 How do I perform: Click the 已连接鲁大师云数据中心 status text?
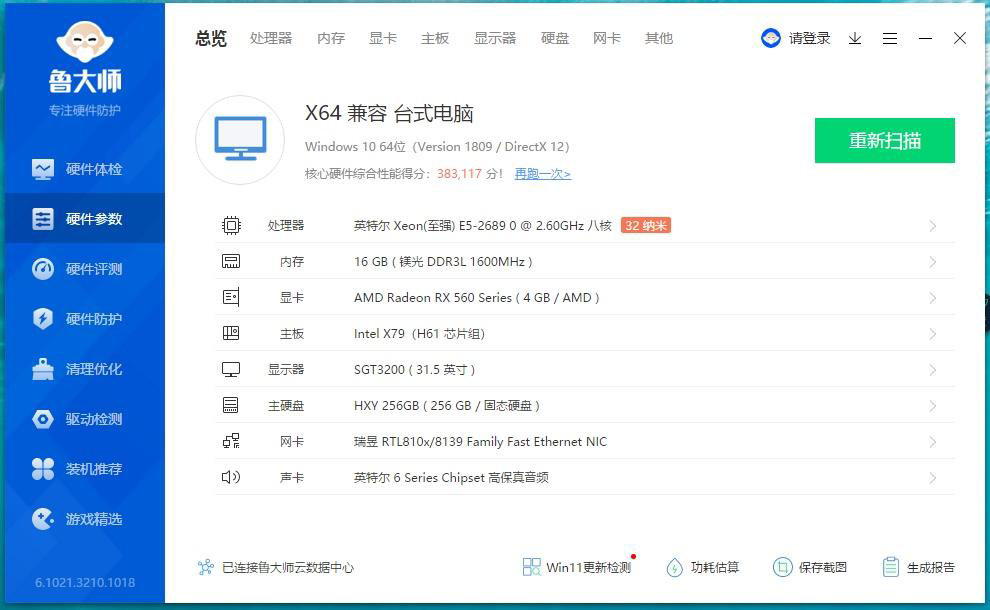(x=288, y=567)
